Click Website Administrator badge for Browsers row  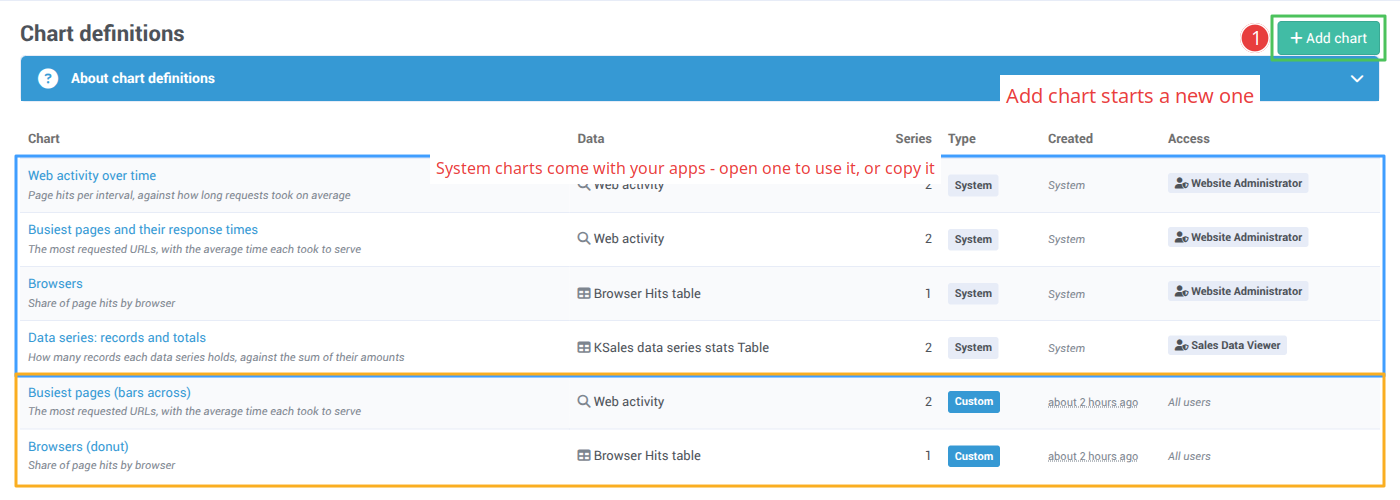pos(1238,291)
